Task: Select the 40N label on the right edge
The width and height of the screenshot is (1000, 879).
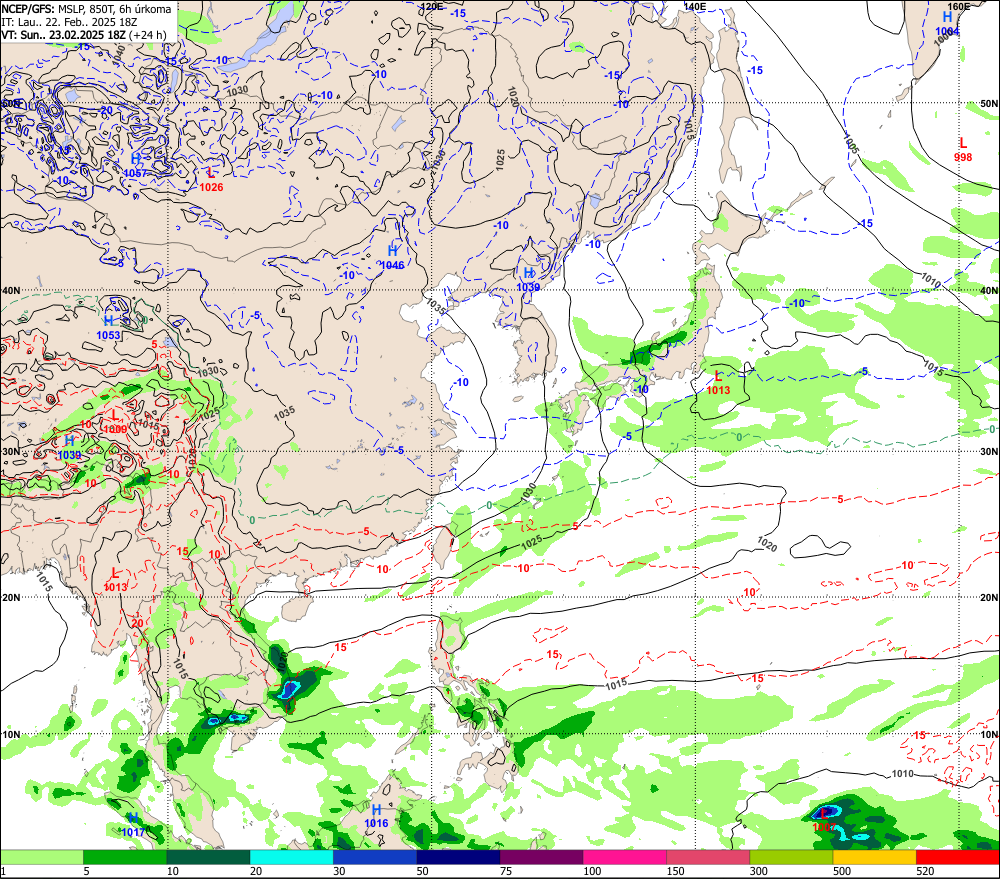Action: pos(989,290)
